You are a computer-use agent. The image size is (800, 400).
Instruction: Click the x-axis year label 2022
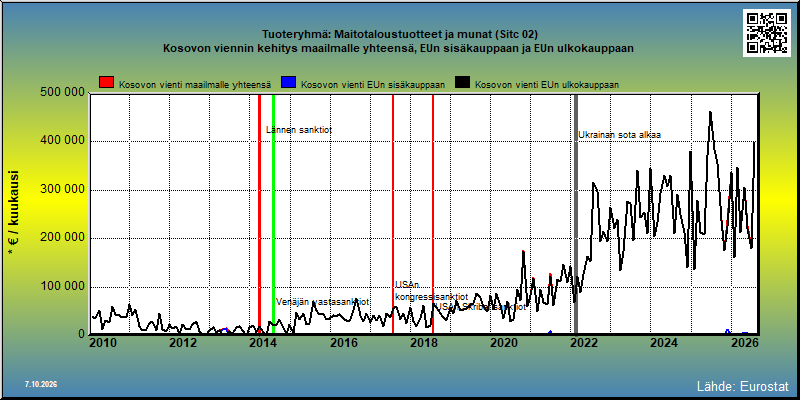click(584, 342)
